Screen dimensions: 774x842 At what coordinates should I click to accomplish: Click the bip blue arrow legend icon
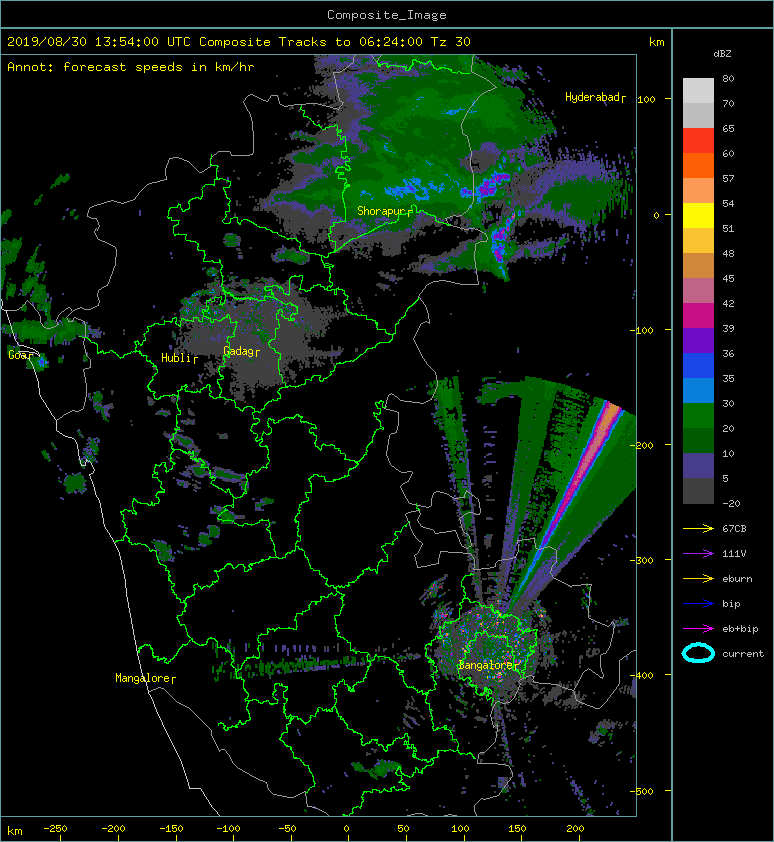pyautogui.click(x=698, y=604)
